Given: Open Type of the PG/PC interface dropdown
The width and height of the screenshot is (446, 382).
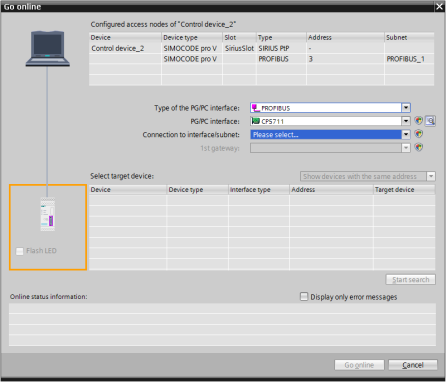Looking at the screenshot, I should pyautogui.click(x=406, y=108).
